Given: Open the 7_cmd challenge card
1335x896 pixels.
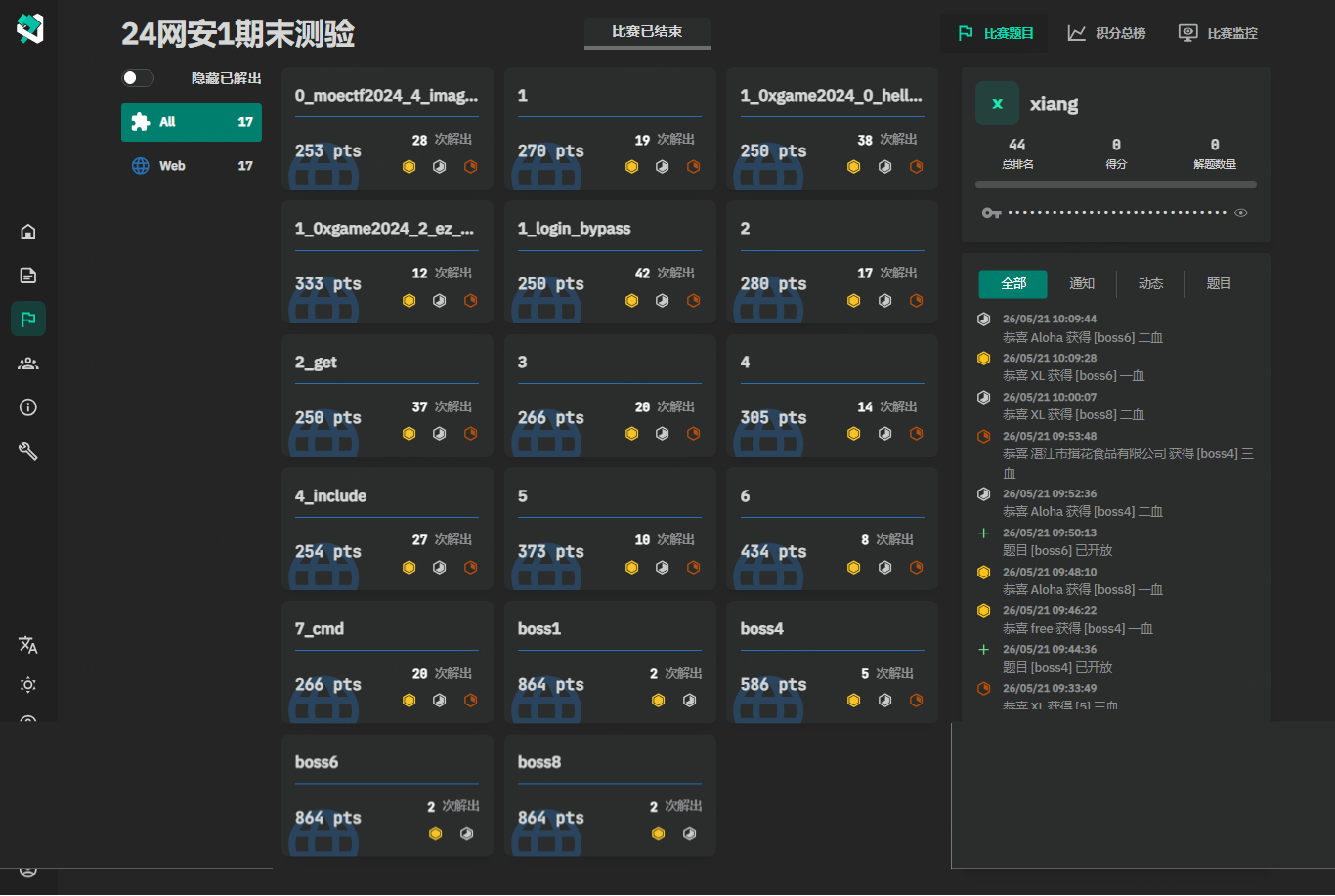Looking at the screenshot, I should pos(387,662).
